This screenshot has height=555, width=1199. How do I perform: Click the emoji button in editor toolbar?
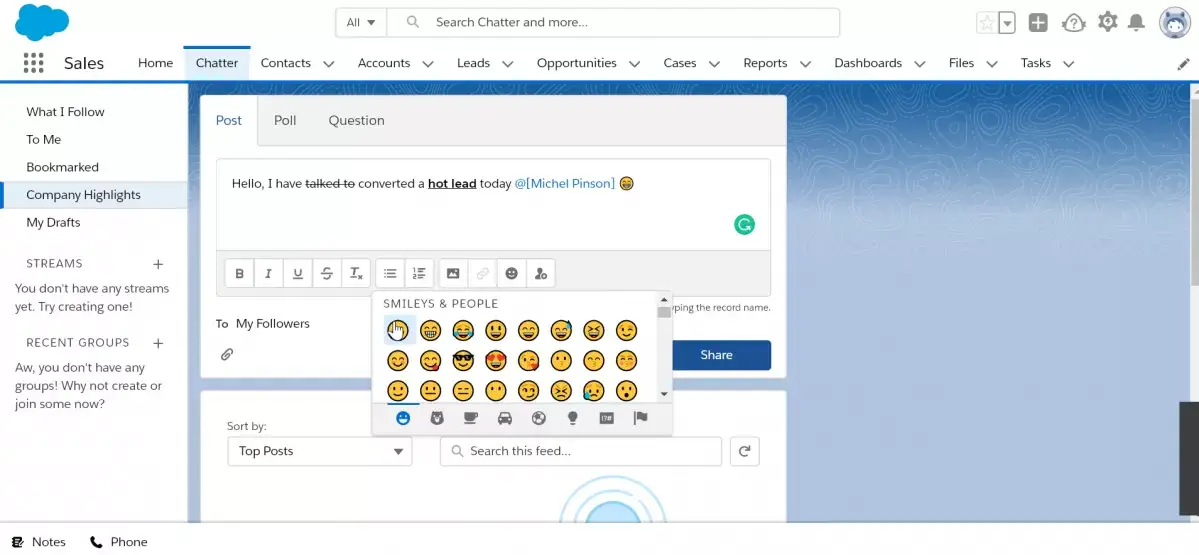512,273
